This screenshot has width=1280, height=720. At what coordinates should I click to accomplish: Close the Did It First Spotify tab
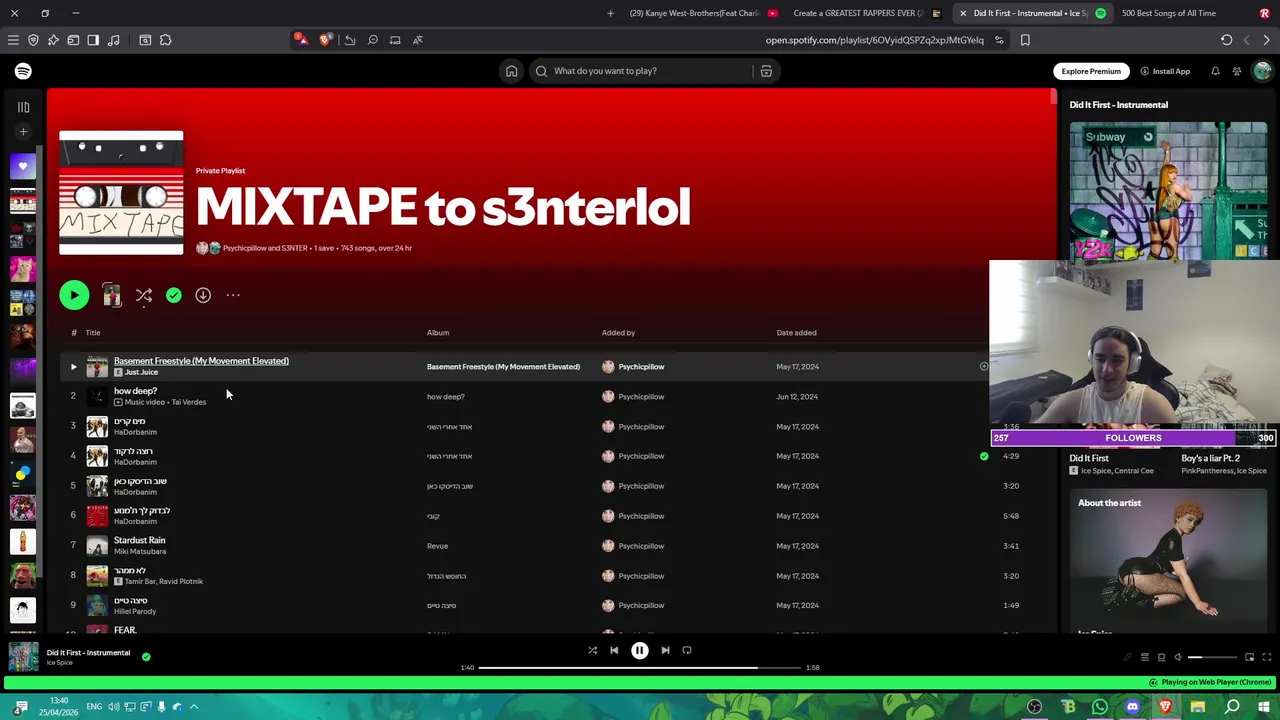click(x=963, y=13)
